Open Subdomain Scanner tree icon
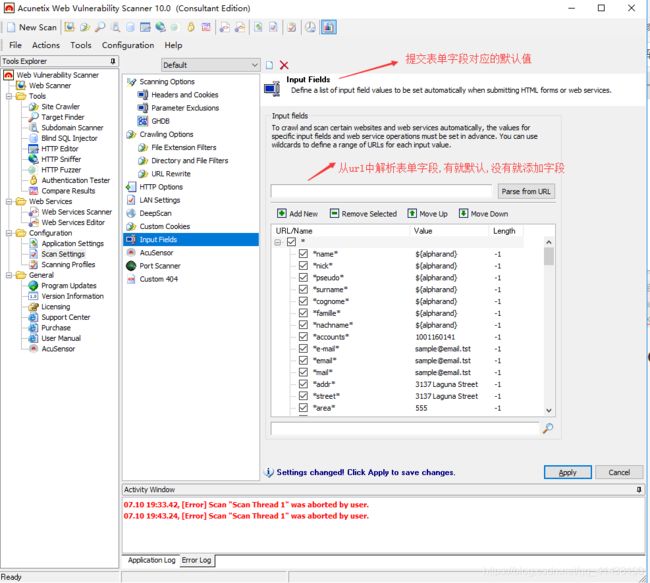Screen dimensions: 650x583 point(34,128)
